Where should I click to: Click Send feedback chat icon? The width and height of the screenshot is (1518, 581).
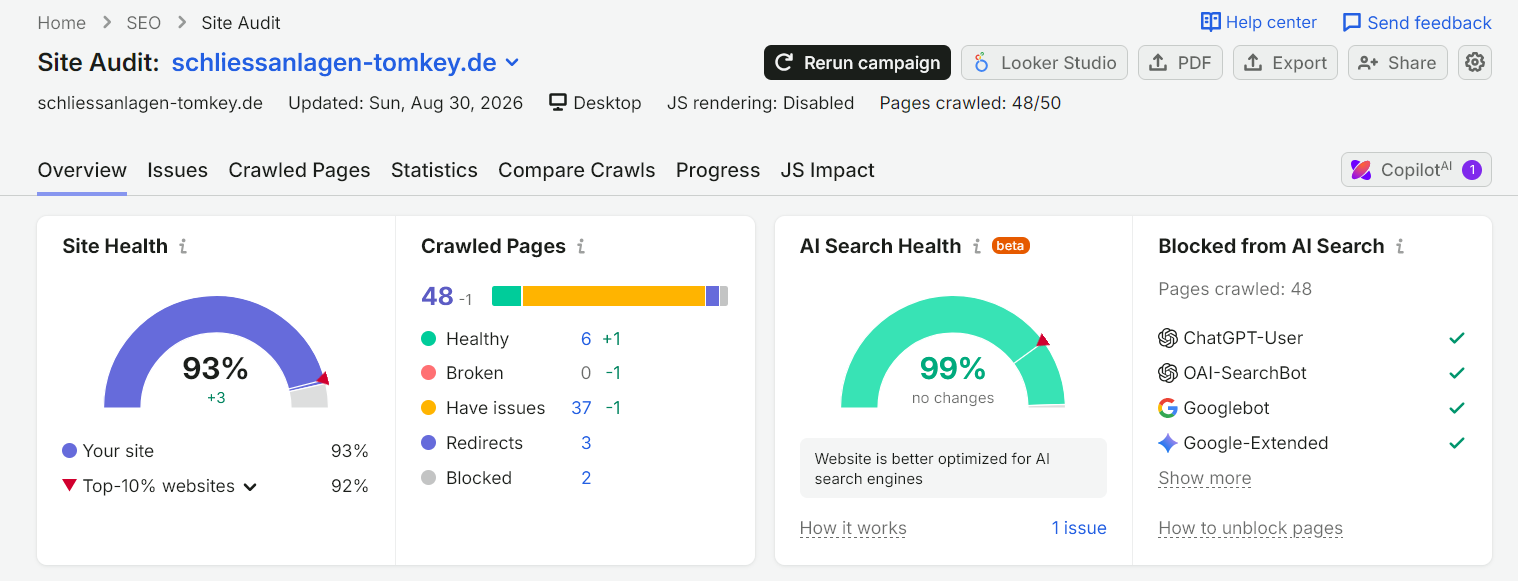pos(1352,22)
